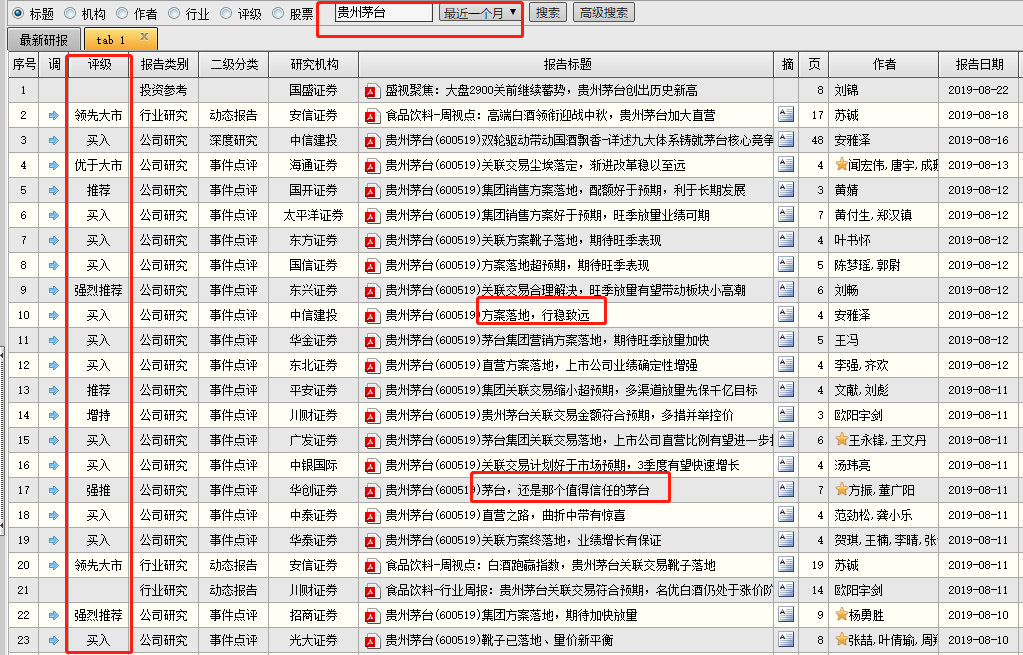This screenshot has height=655, width=1023.
Task: View summary icon for 平安证券 report
Action: (x=786, y=389)
